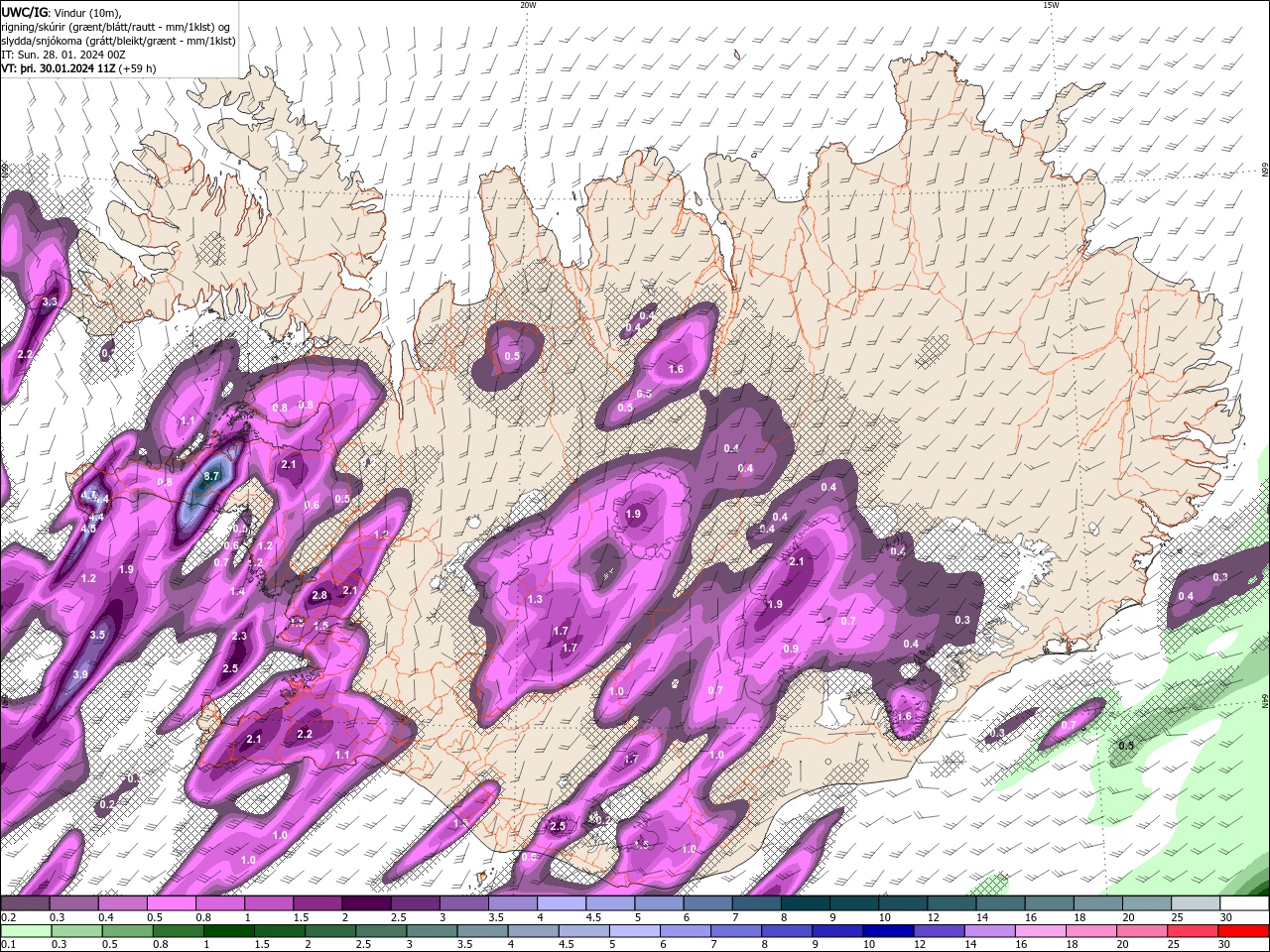Screen dimensions: 1270x952
Task: Click the initial time 'IT: Sun. 28. 01. 2024 00Z'
Action: point(63,55)
